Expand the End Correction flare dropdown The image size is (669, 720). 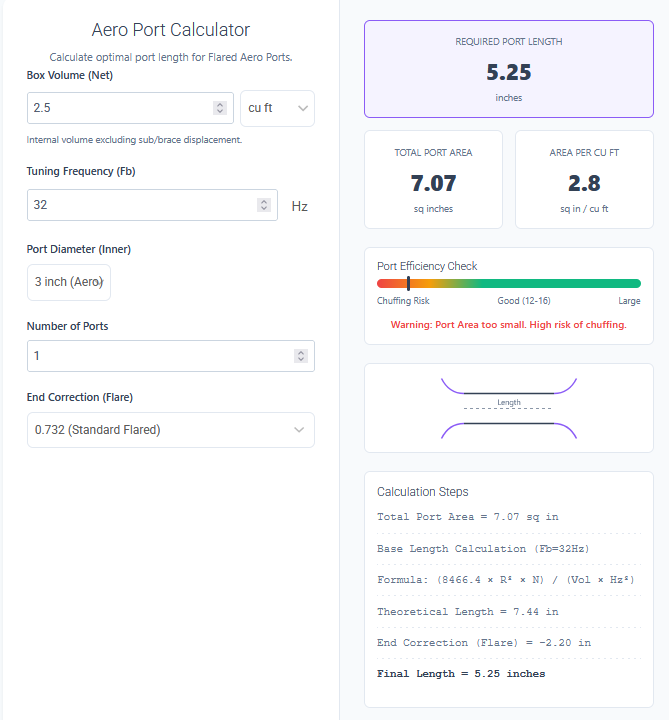(x=170, y=430)
